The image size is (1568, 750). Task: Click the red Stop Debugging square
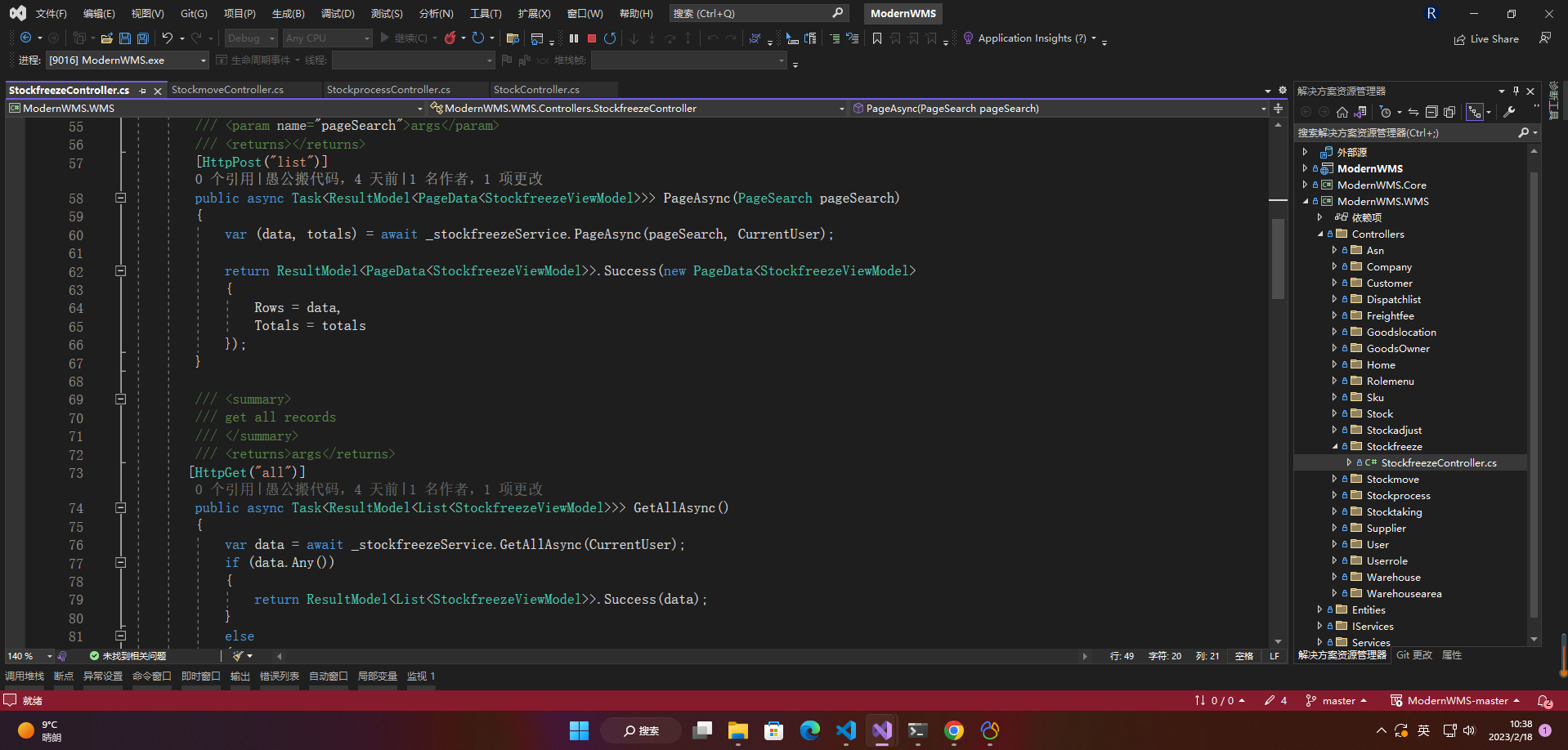tap(592, 38)
